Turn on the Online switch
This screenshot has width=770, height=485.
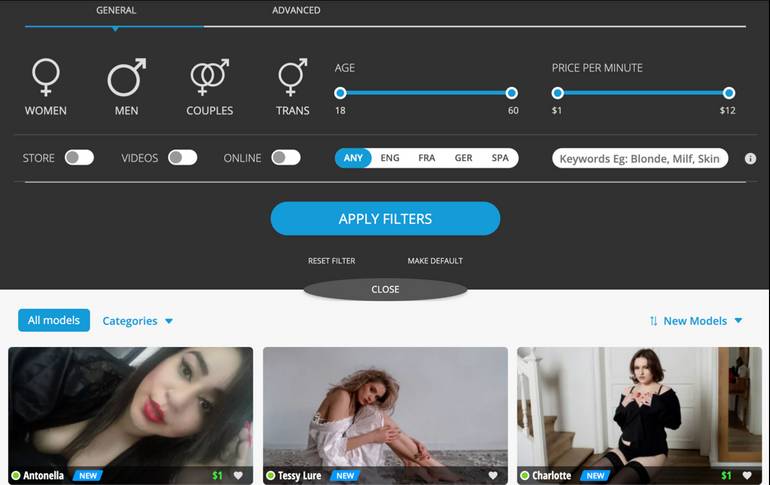point(286,158)
